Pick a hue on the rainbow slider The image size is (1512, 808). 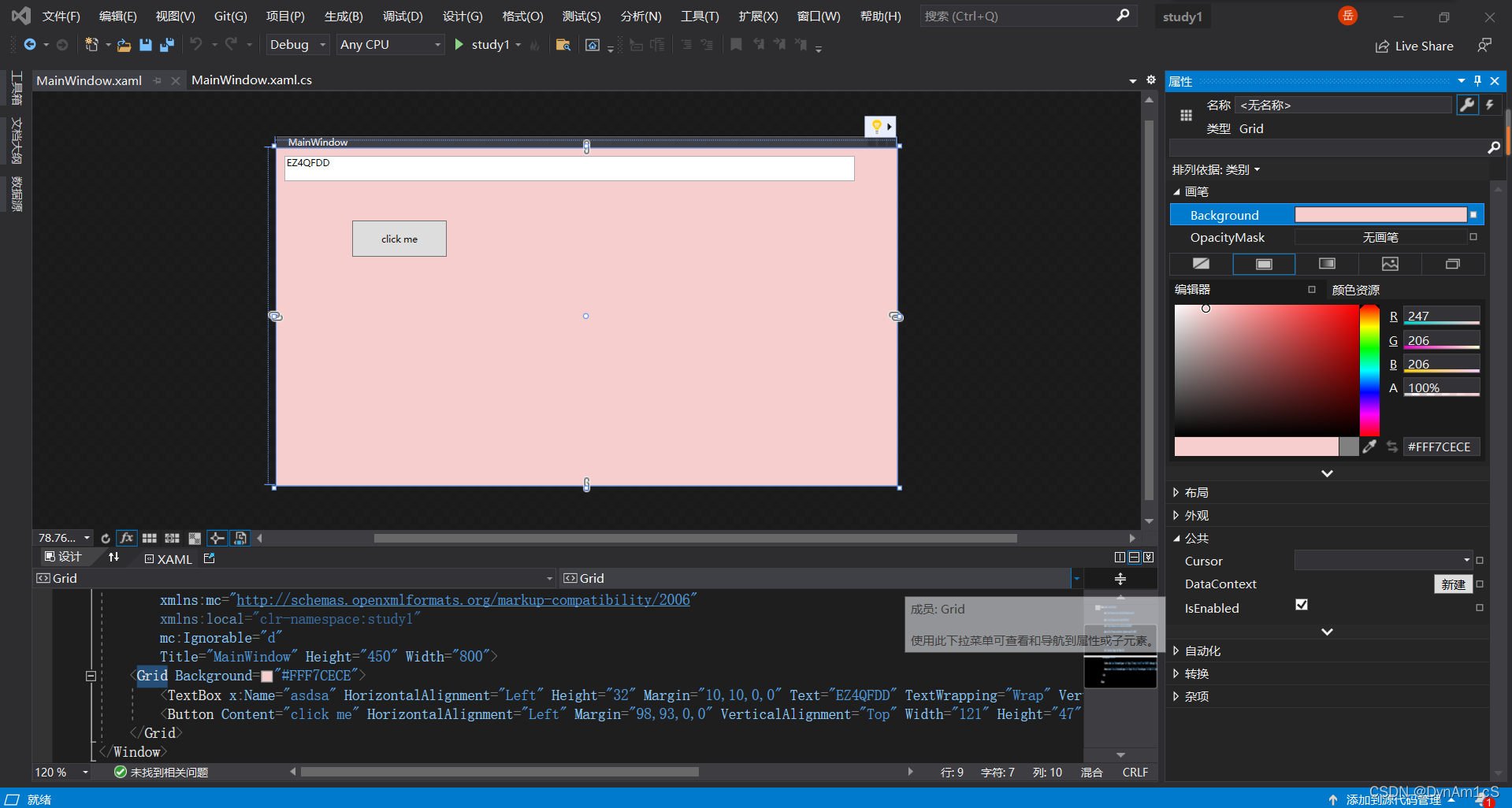coord(1369,370)
